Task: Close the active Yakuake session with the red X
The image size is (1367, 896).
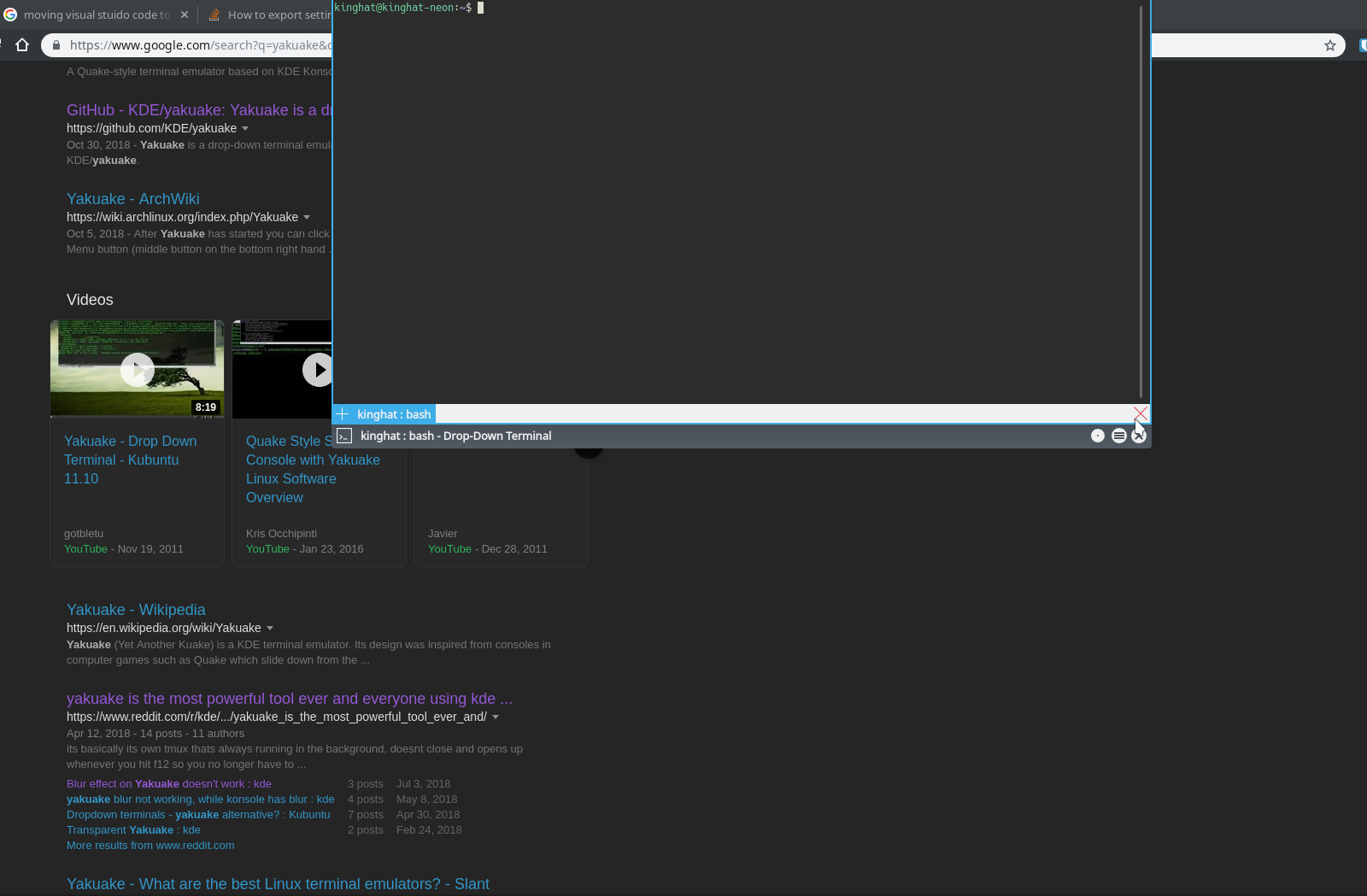Action: [1141, 413]
